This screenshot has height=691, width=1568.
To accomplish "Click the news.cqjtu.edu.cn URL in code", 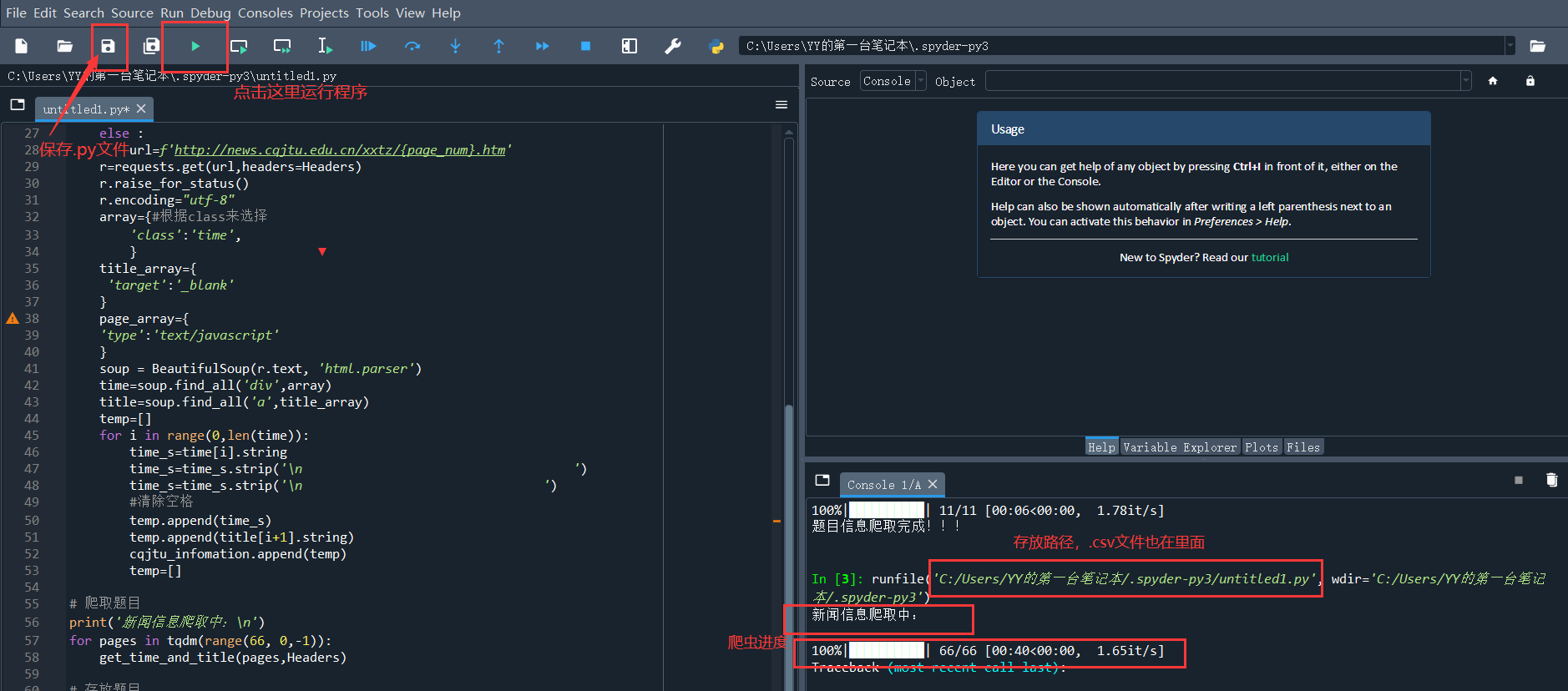I will pyautogui.click(x=340, y=150).
